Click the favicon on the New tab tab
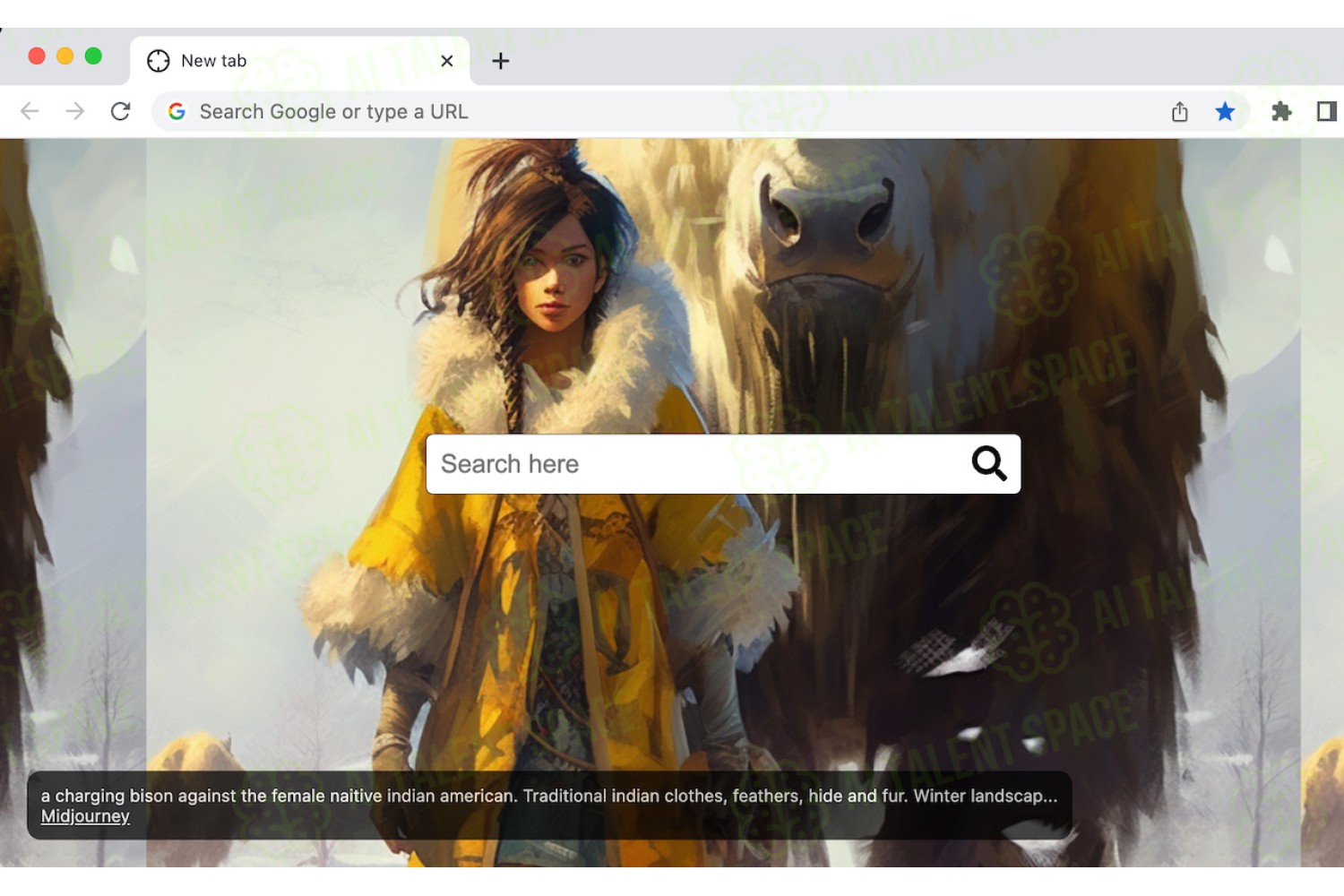1344x896 pixels. click(x=159, y=61)
